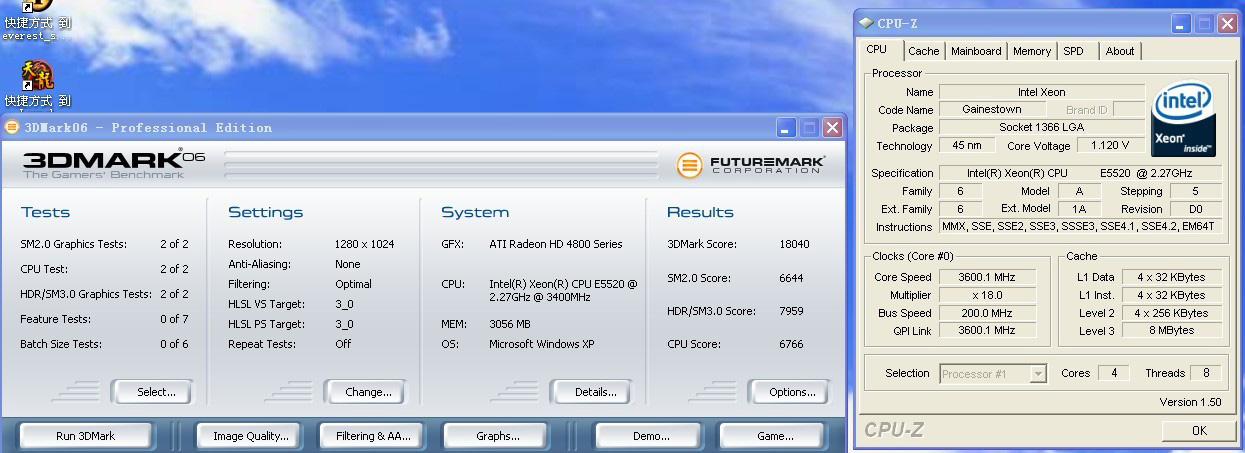
Task: Click the Details... button under System
Action: pos(592,392)
